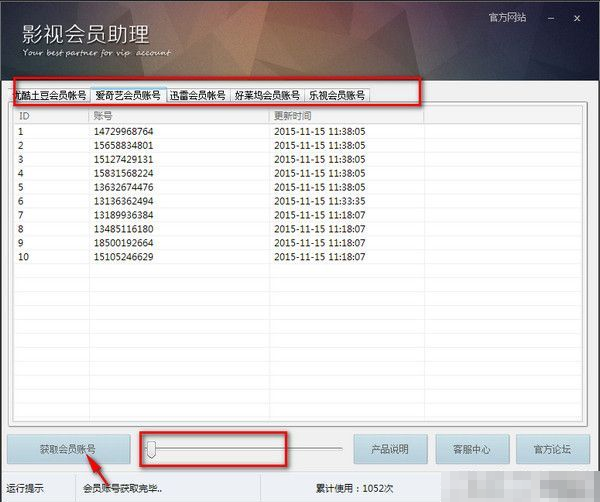Open the 乐视会员账号 tab
The width and height of the screenshot is (600, 502).
pyautogui.click(x=337, y=96)
